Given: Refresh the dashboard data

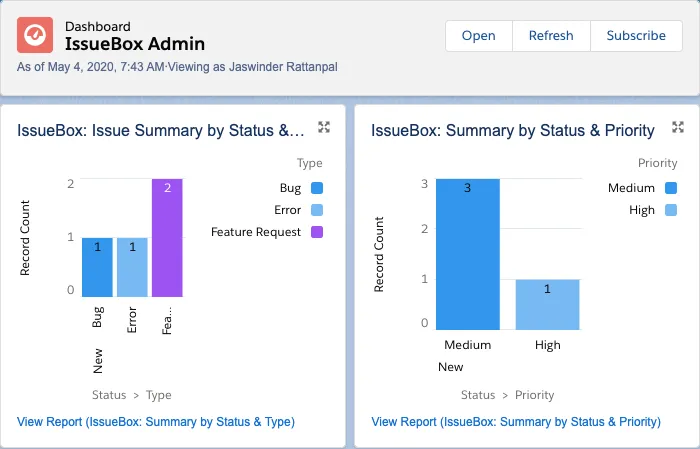Looking at the screenshot, I should pyautogui.click(x=551, y=36).
